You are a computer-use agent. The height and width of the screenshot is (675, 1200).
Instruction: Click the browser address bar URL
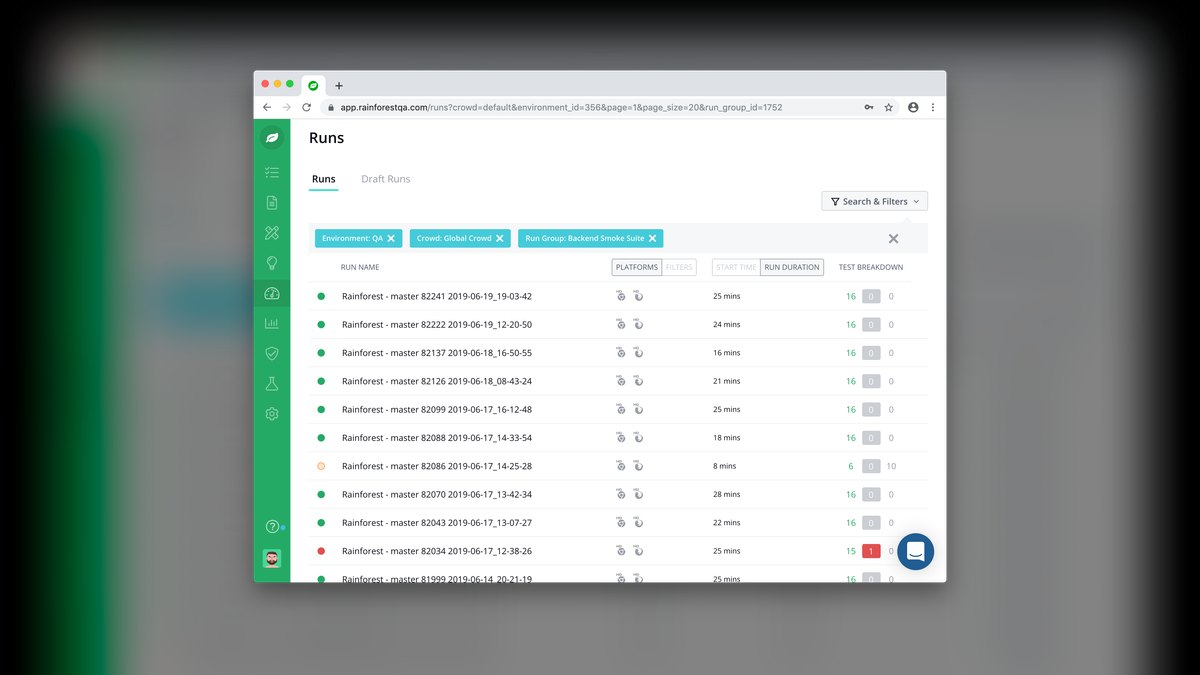[561, 107]
